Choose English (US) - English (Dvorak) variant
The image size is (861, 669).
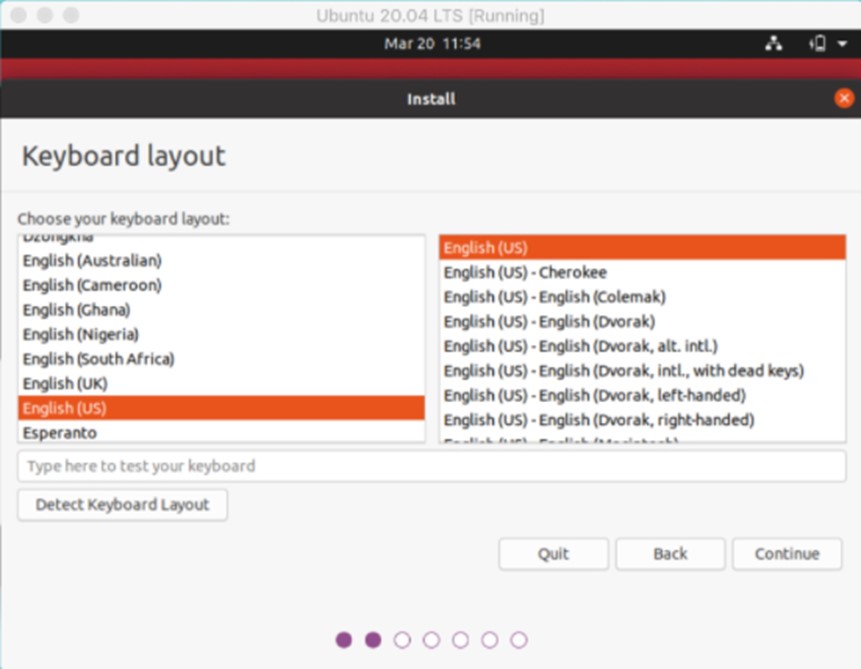point(642,321)
